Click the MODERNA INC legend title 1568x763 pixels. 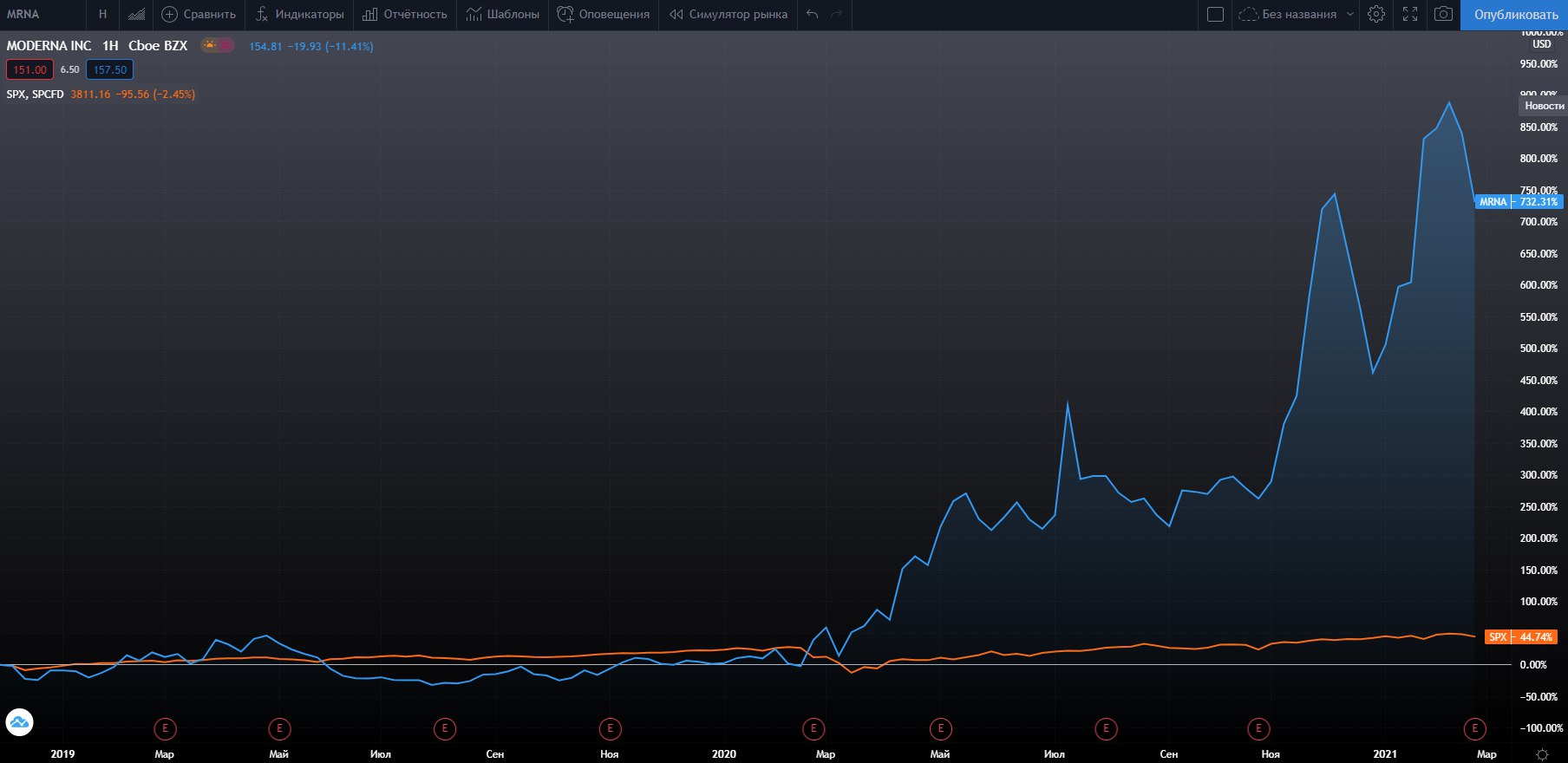pos(49,46)
